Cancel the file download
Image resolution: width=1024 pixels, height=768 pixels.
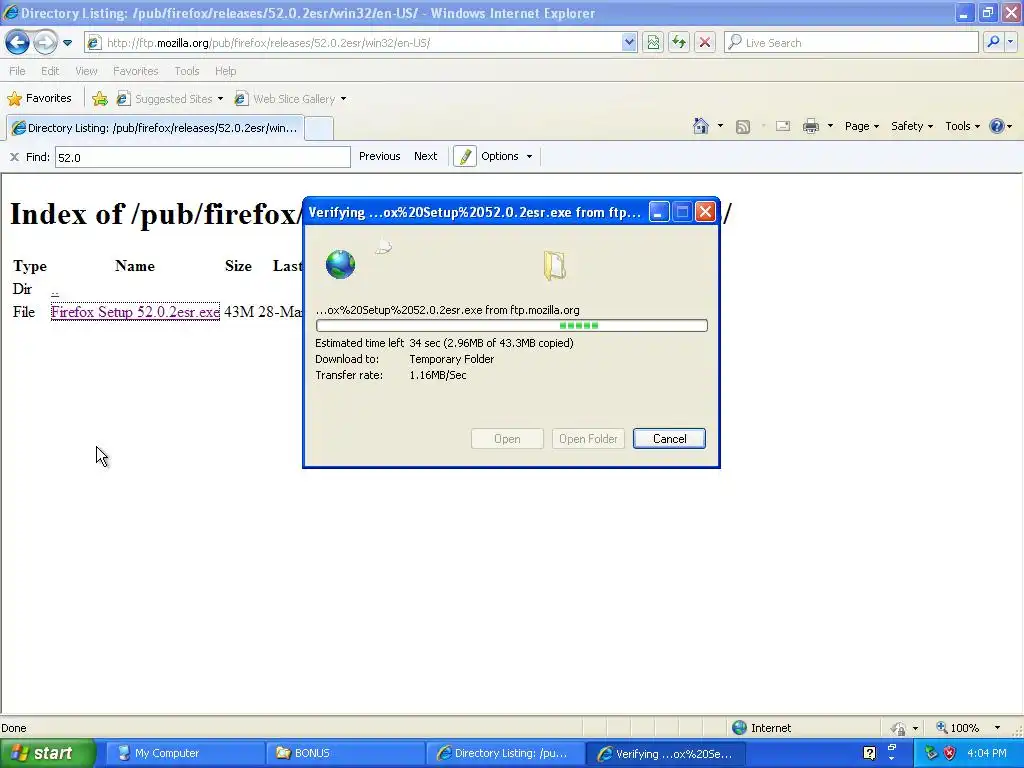tap(669, 439)
